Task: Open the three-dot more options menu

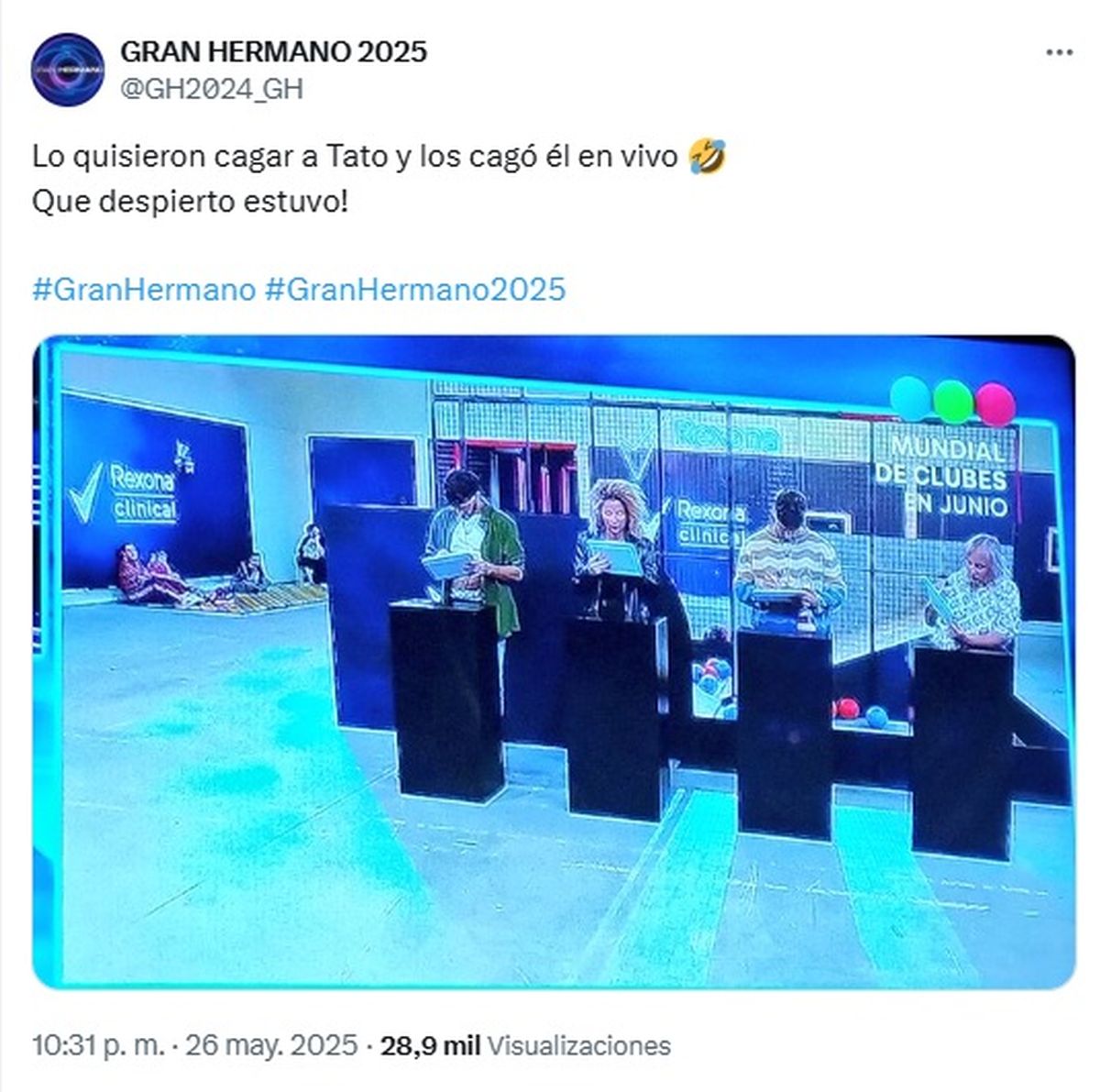Action: [x=1059, y=52]
